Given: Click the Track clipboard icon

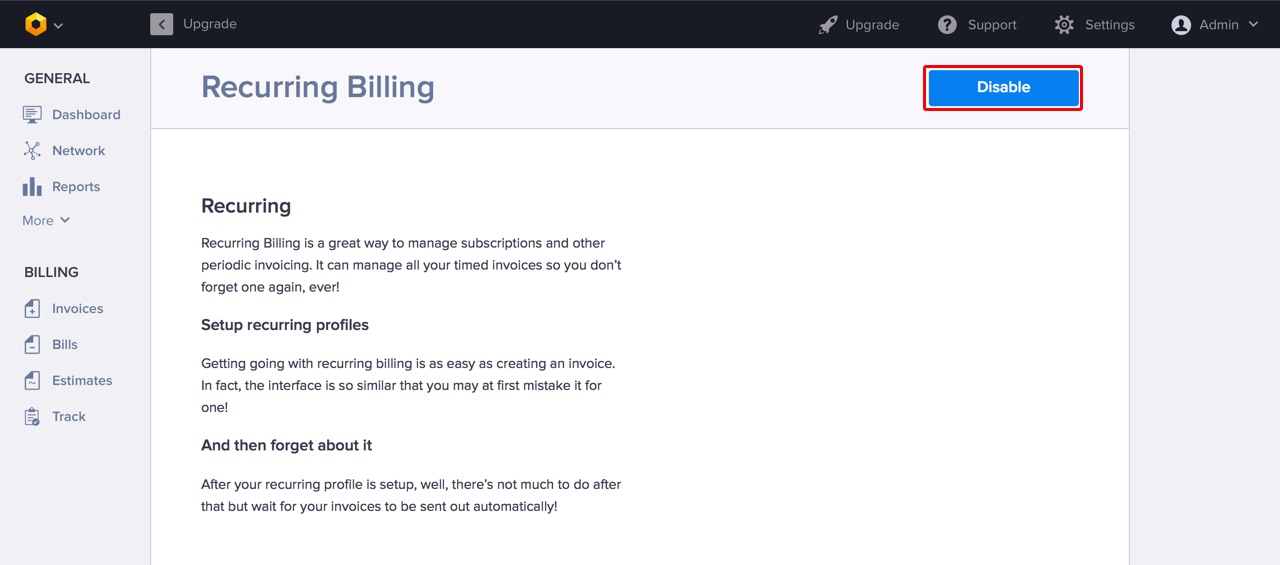Looking at the screenshot, I should tap(32, 417).
